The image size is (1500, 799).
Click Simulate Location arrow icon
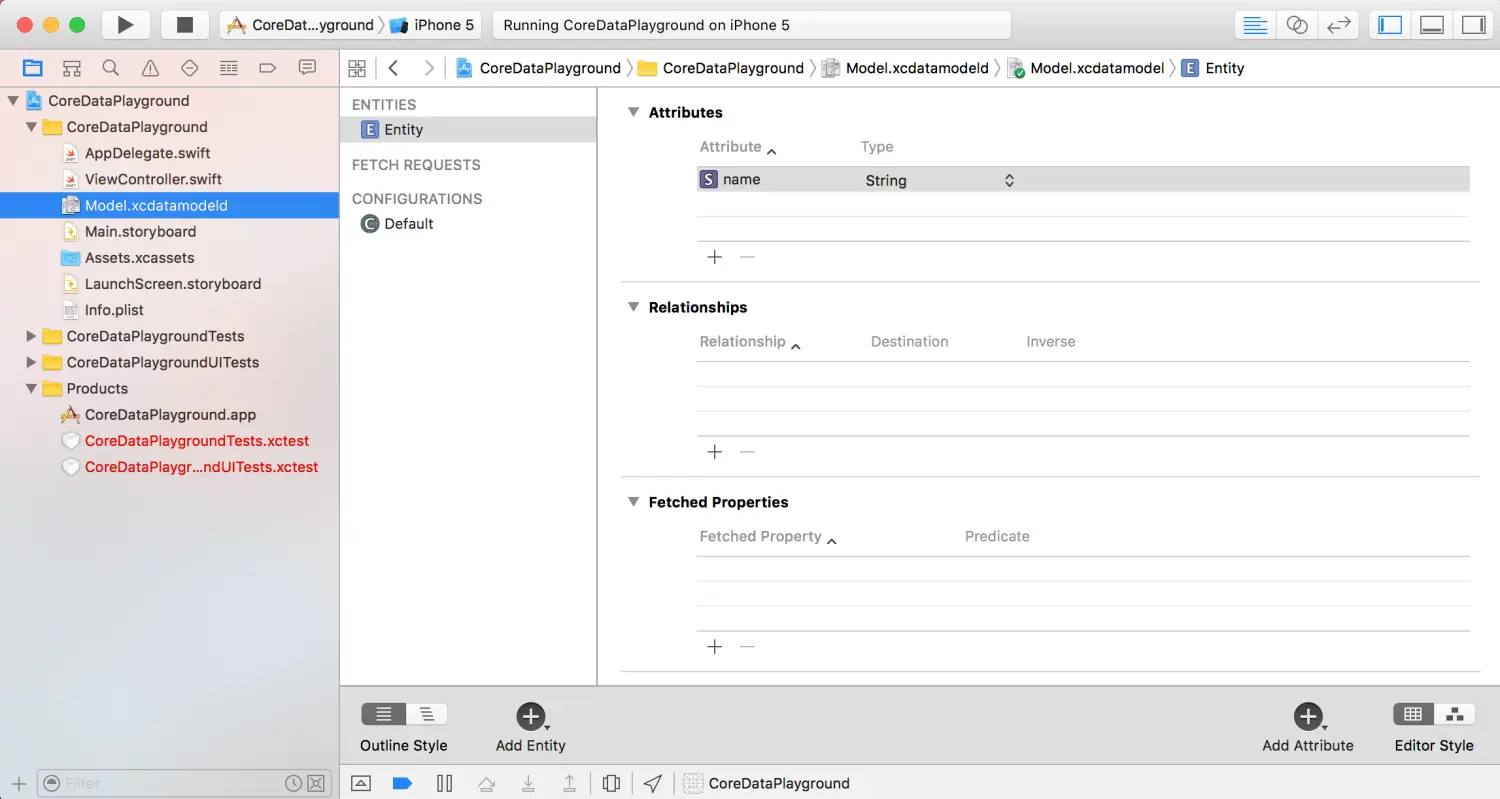click(x=653, y=783)
